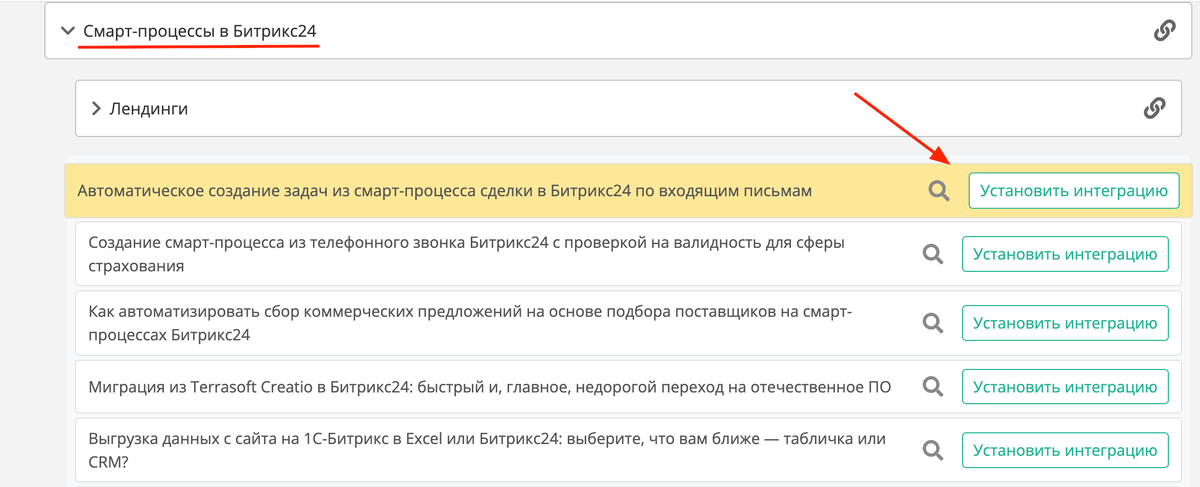Open Смарт-процессы в Битрикс24 section title
Screen dimensions: 1200x487
click(200, 32)
